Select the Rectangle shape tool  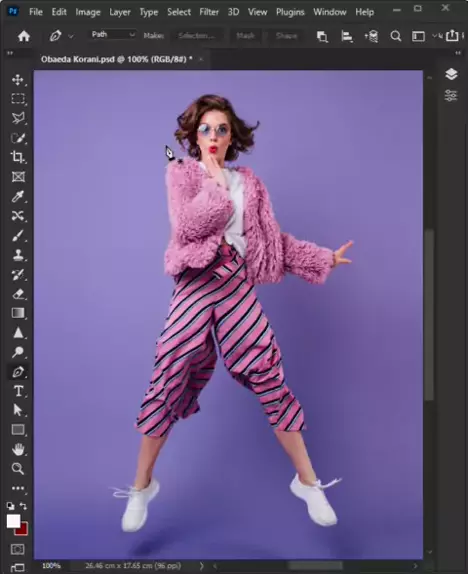(18, 429)
